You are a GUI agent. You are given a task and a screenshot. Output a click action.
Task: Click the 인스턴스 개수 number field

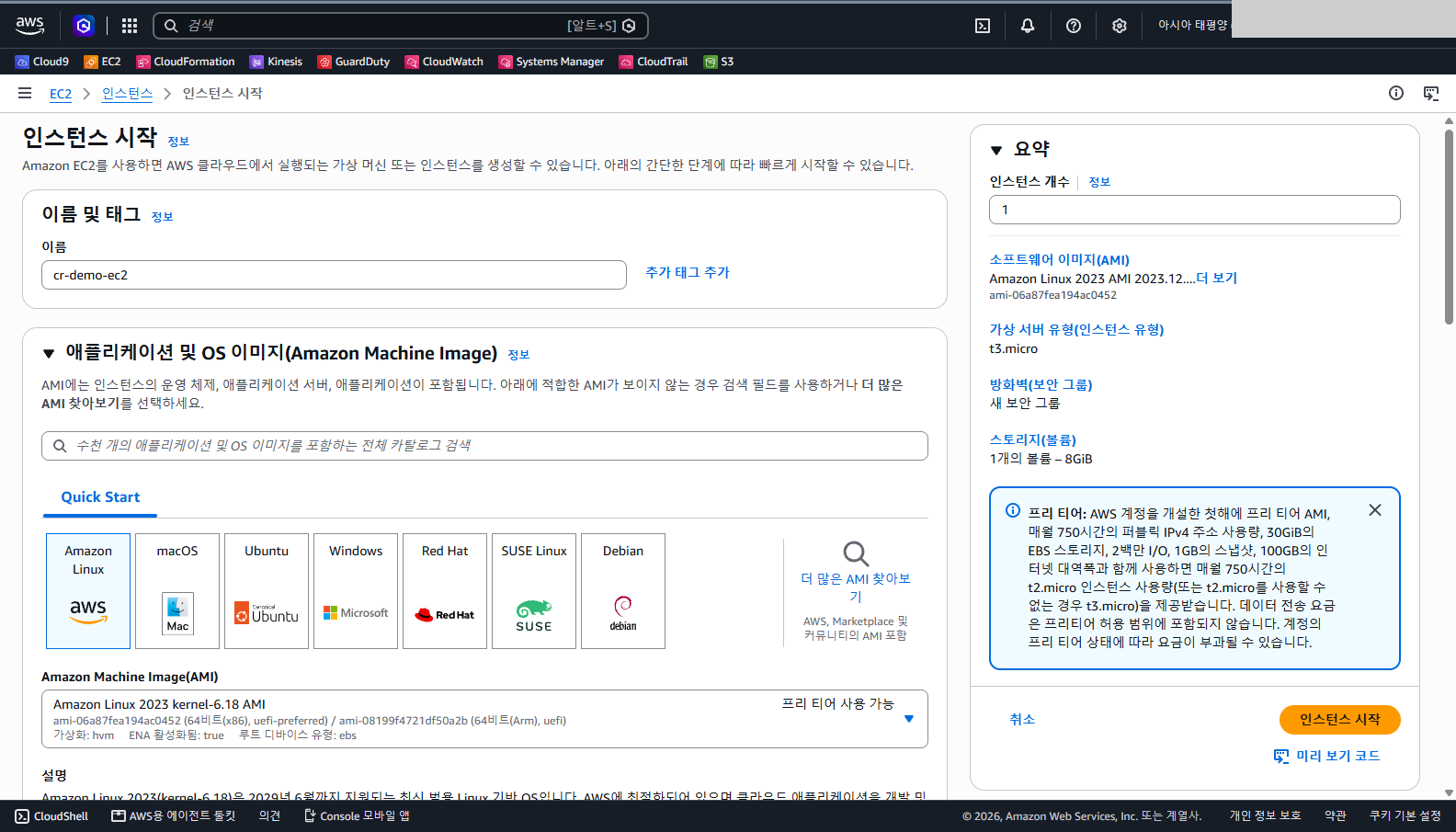coord(1195,210)
